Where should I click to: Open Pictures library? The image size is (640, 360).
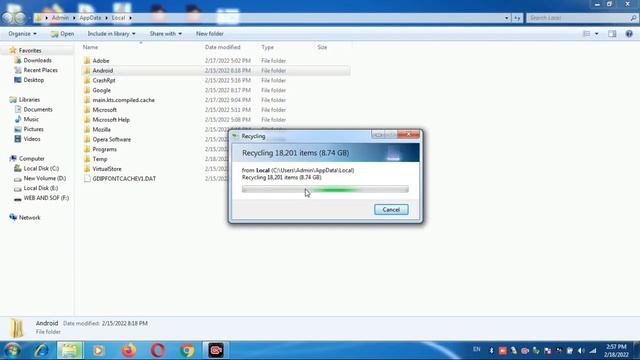(33, 129)
